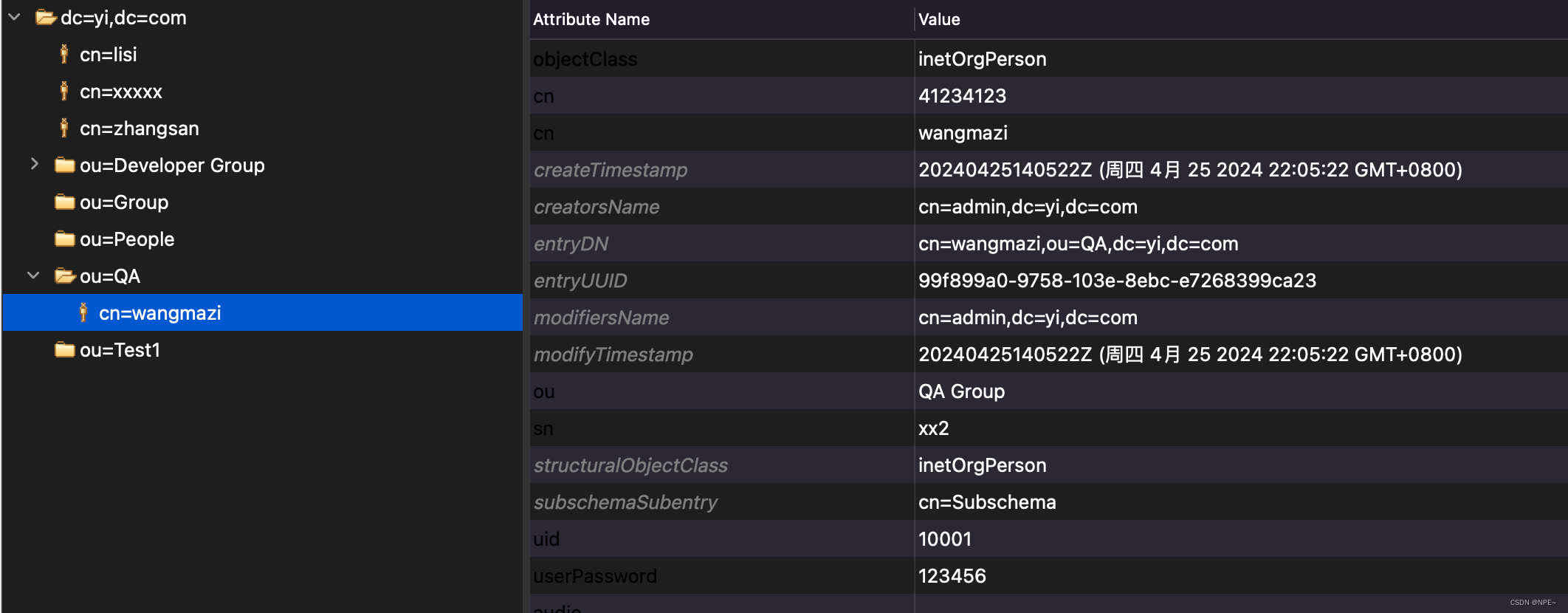Click the ou value QA Group
The width and height of the screenshot is (1568, 613).
[x=961, y=391]
